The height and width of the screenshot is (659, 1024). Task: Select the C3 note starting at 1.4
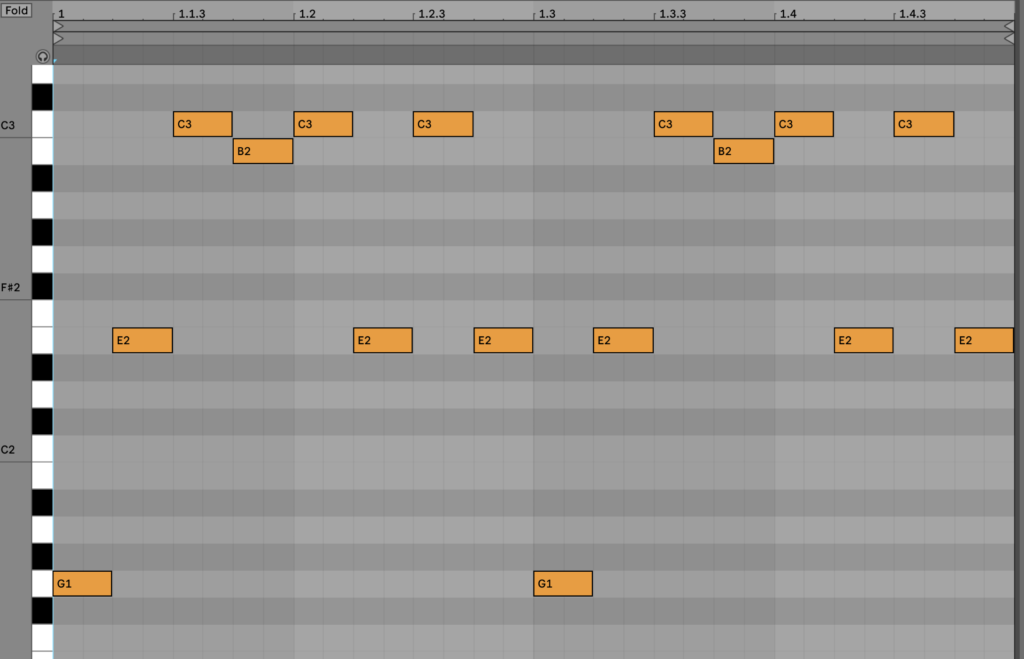(804, 124)
